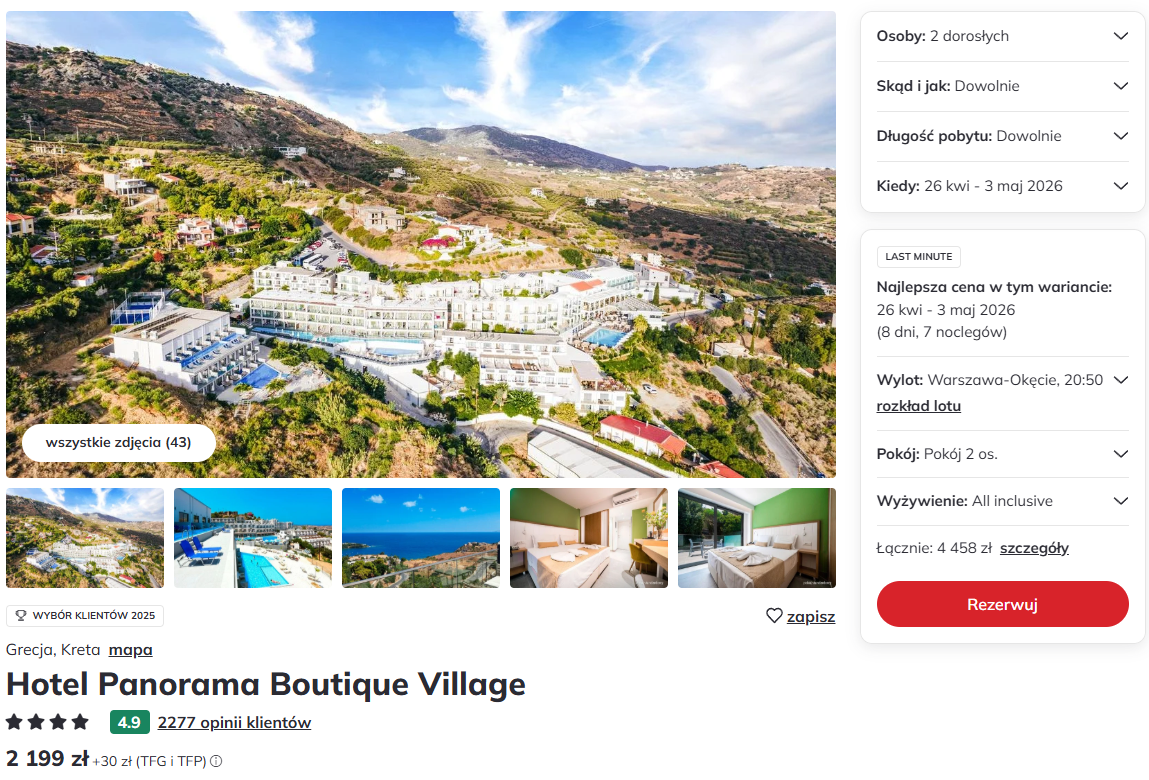Click the hotel star rating icons

pos(47,722)
